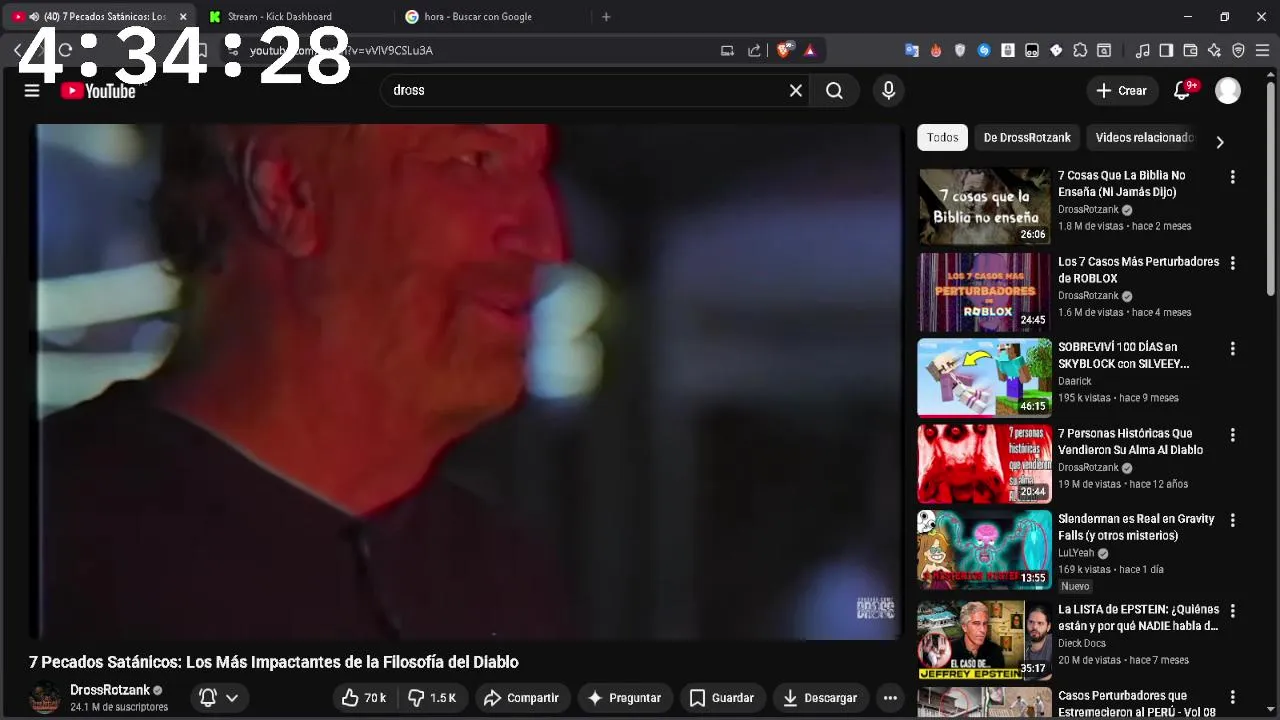Open options for Perturbadores de ROBLOX video
The width and height of the screenshot is (1280, 720).
[1232, 263]
